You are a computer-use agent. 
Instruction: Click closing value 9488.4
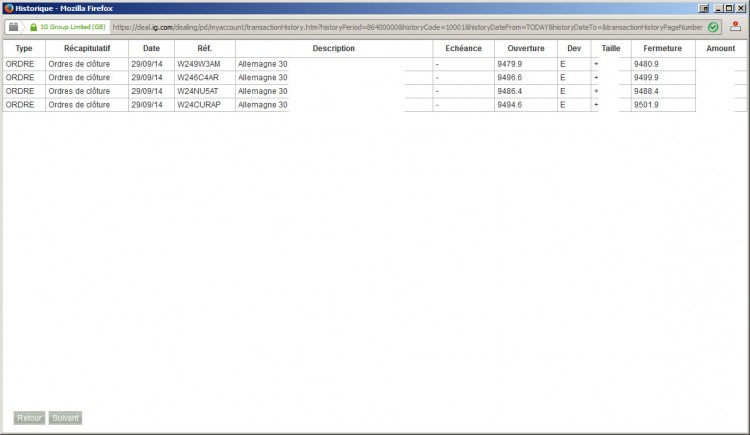[x=646, y=91]
